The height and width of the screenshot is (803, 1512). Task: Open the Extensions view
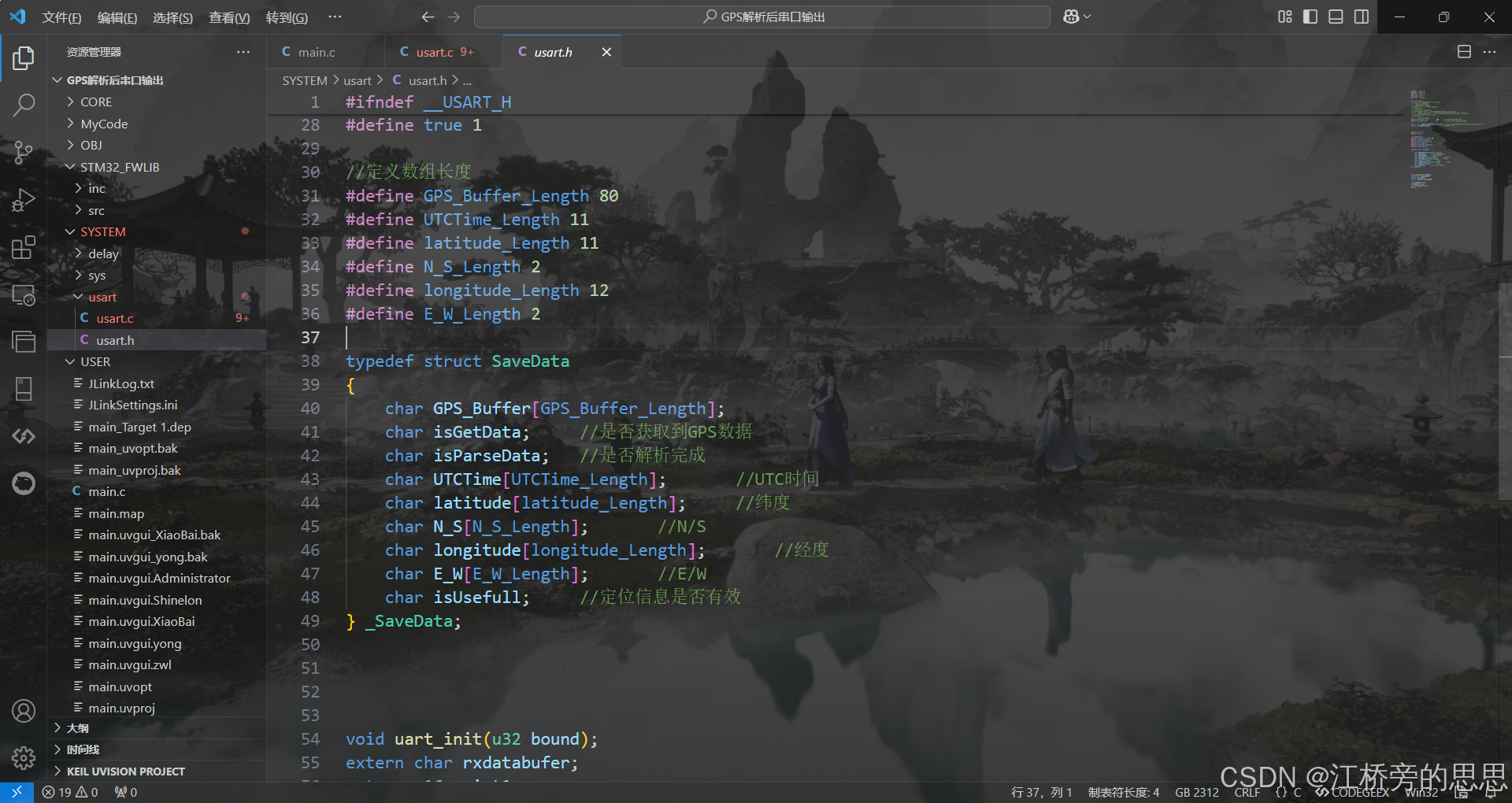tap(24, 247)
